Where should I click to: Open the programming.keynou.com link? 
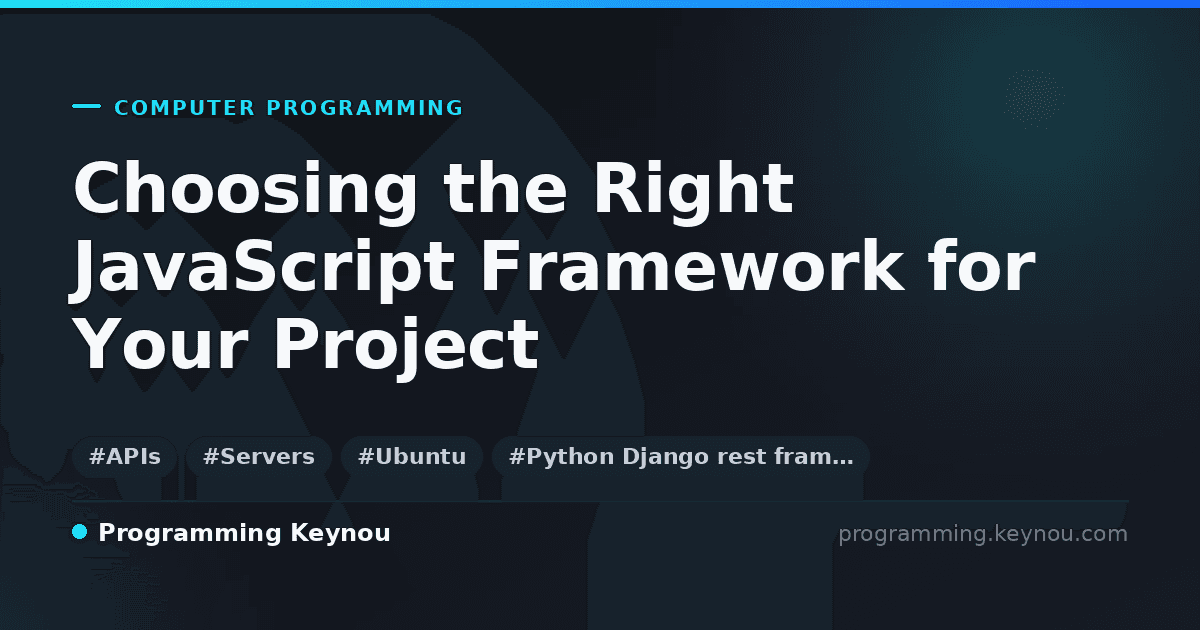pos(983,534)
